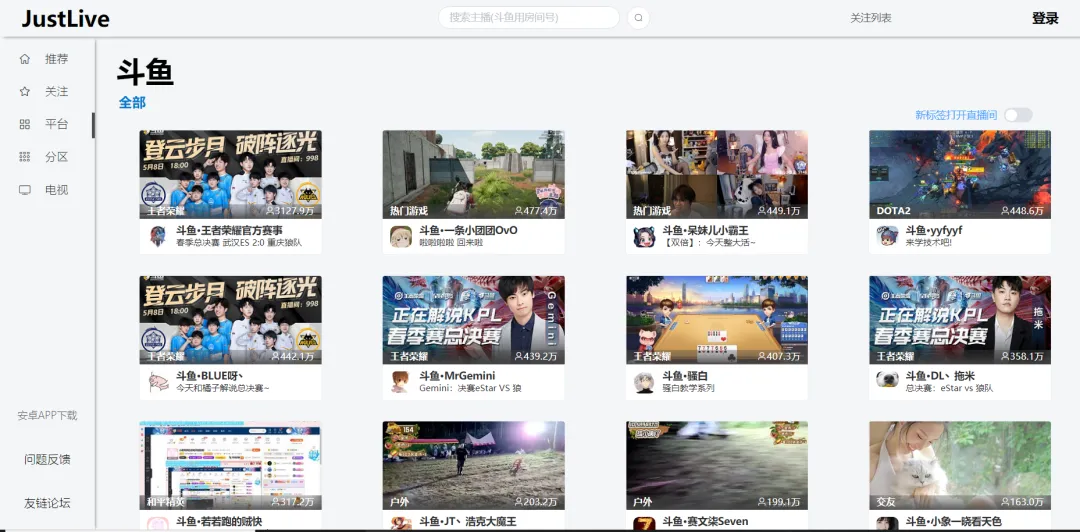Screen dimensions: 1080x532
Task: Open the 骚白 stream thumbnail
Action: click(717, 320)
